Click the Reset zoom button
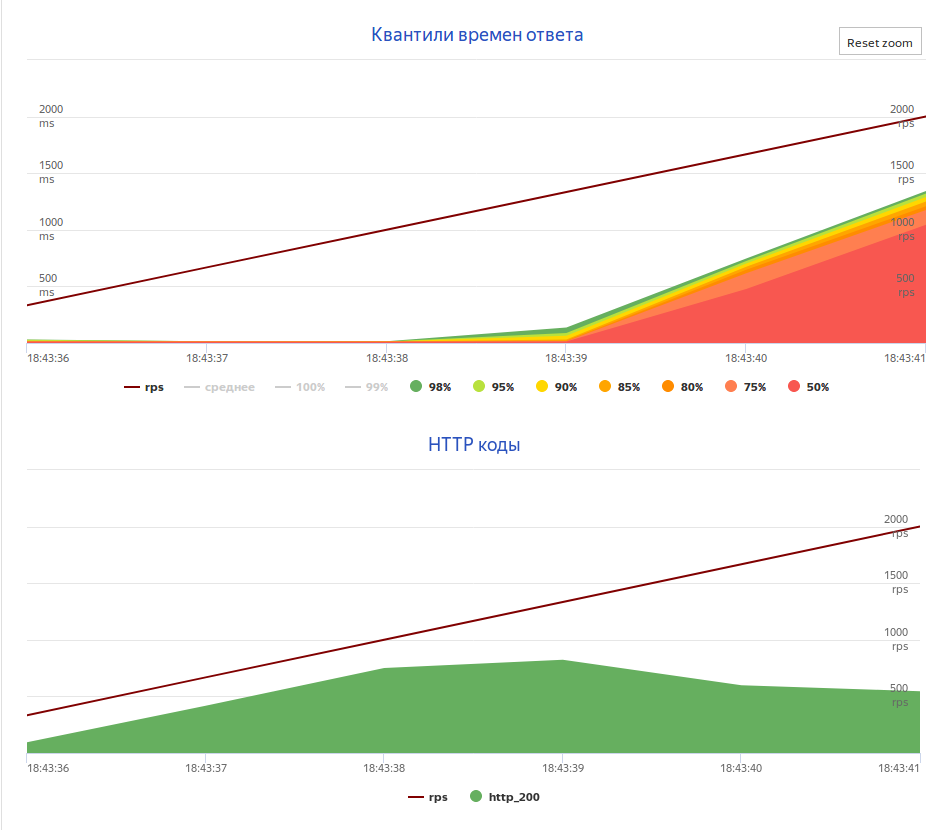 880,41
